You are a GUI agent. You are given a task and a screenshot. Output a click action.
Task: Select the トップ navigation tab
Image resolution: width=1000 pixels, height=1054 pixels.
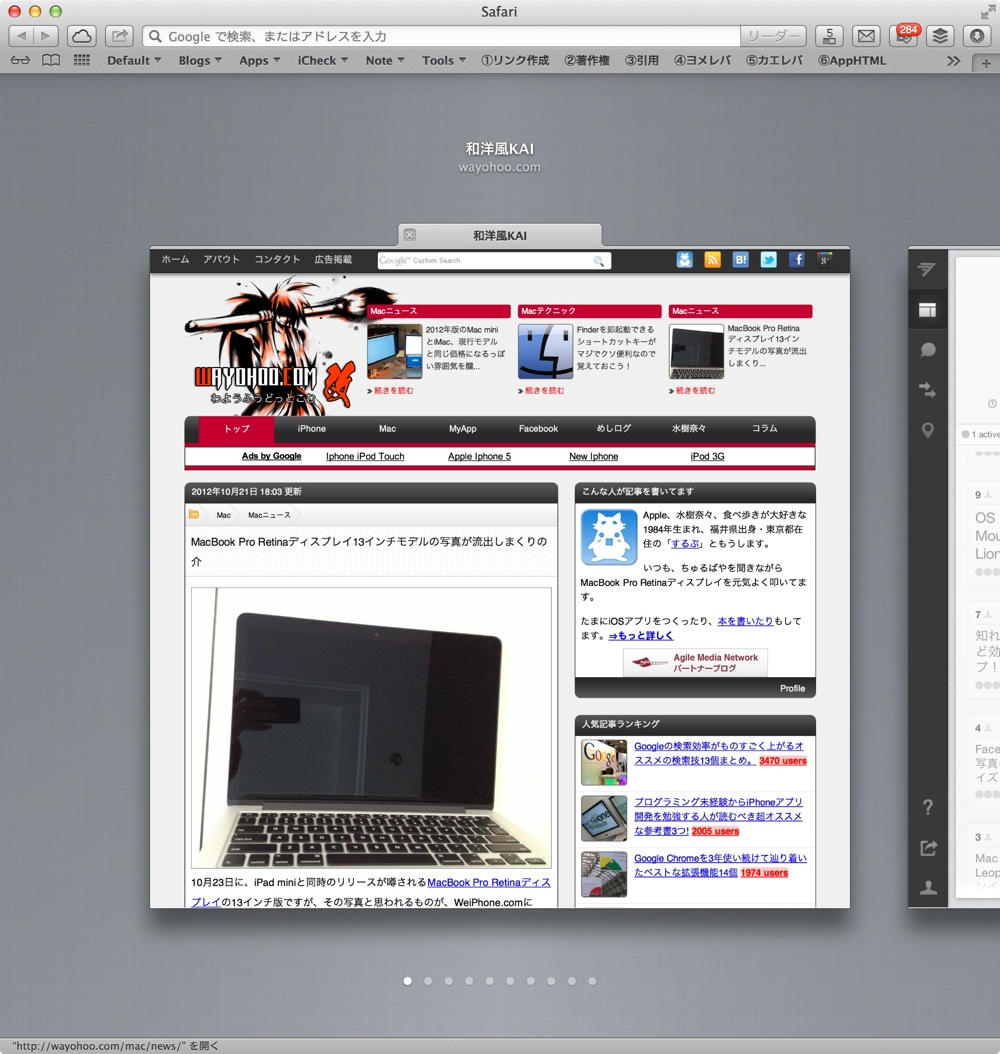click(237, 429)
